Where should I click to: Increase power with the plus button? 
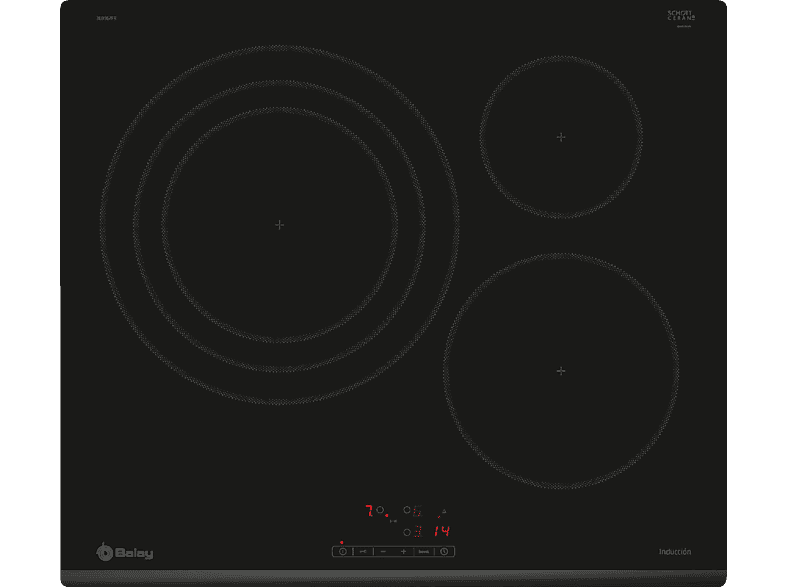click(404, 551)
